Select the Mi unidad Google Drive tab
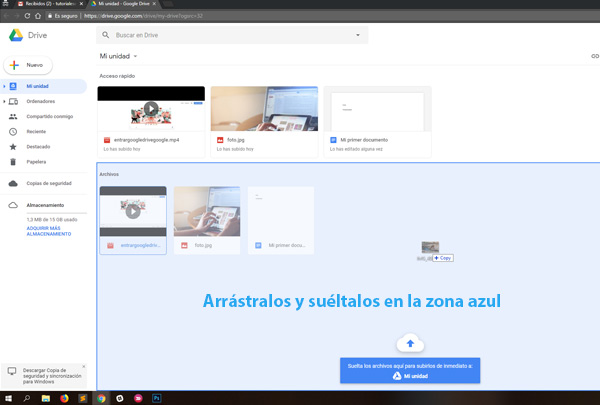Viewport: 600px width, 405px height. (x=125, y=4)
